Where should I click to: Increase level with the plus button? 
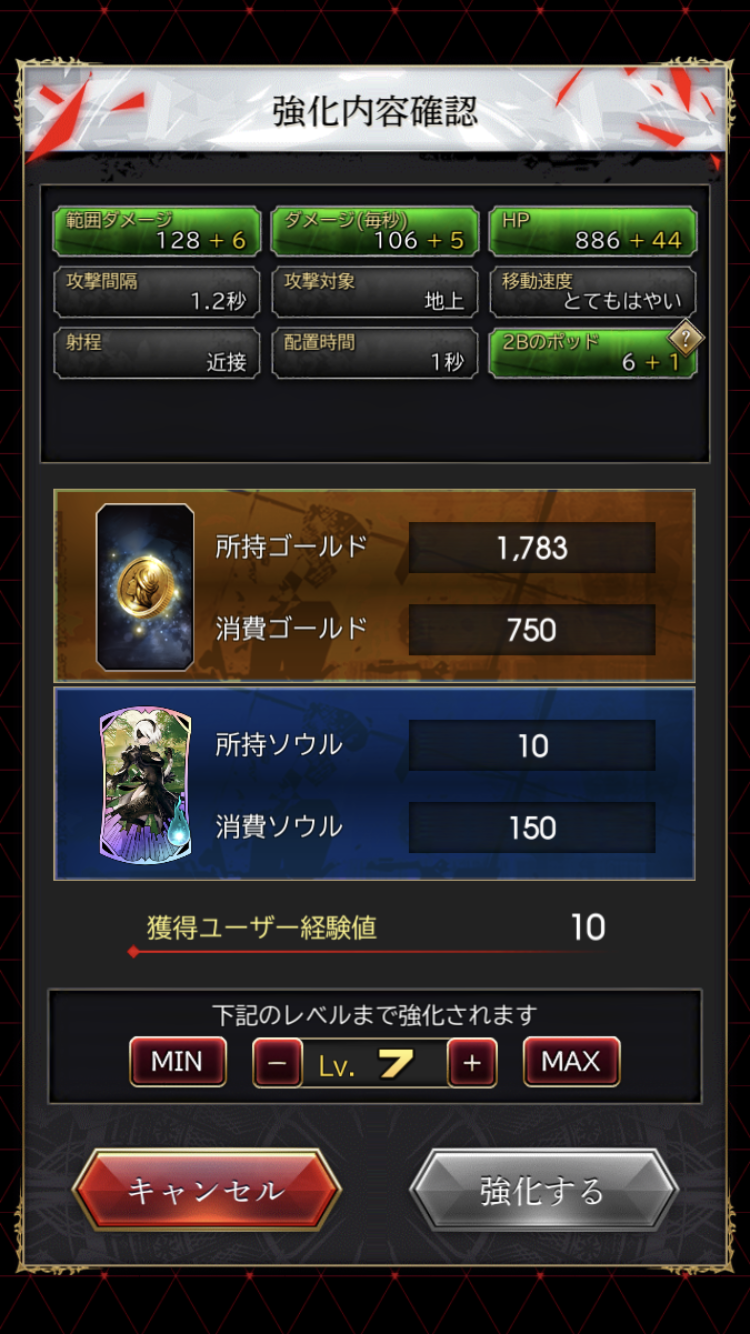(472, 1063)
